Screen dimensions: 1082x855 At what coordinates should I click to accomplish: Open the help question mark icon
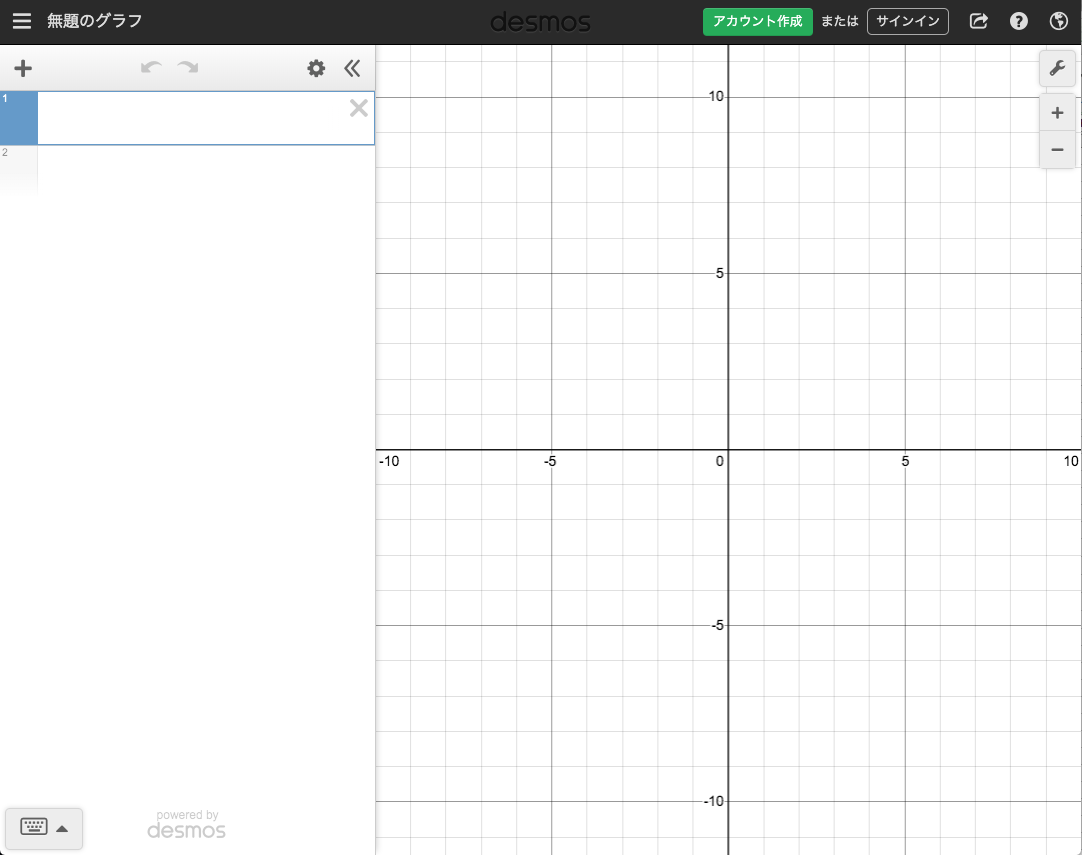(1018, 21)
